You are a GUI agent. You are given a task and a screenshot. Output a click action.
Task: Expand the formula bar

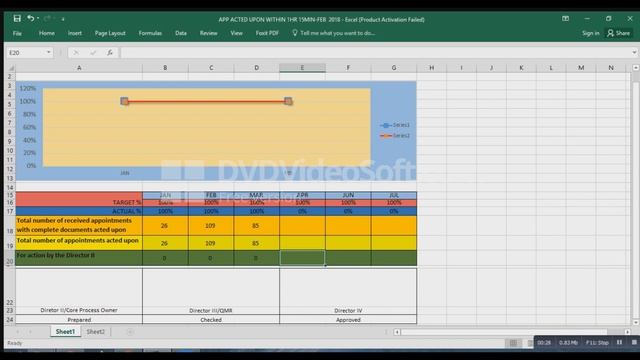634,52
